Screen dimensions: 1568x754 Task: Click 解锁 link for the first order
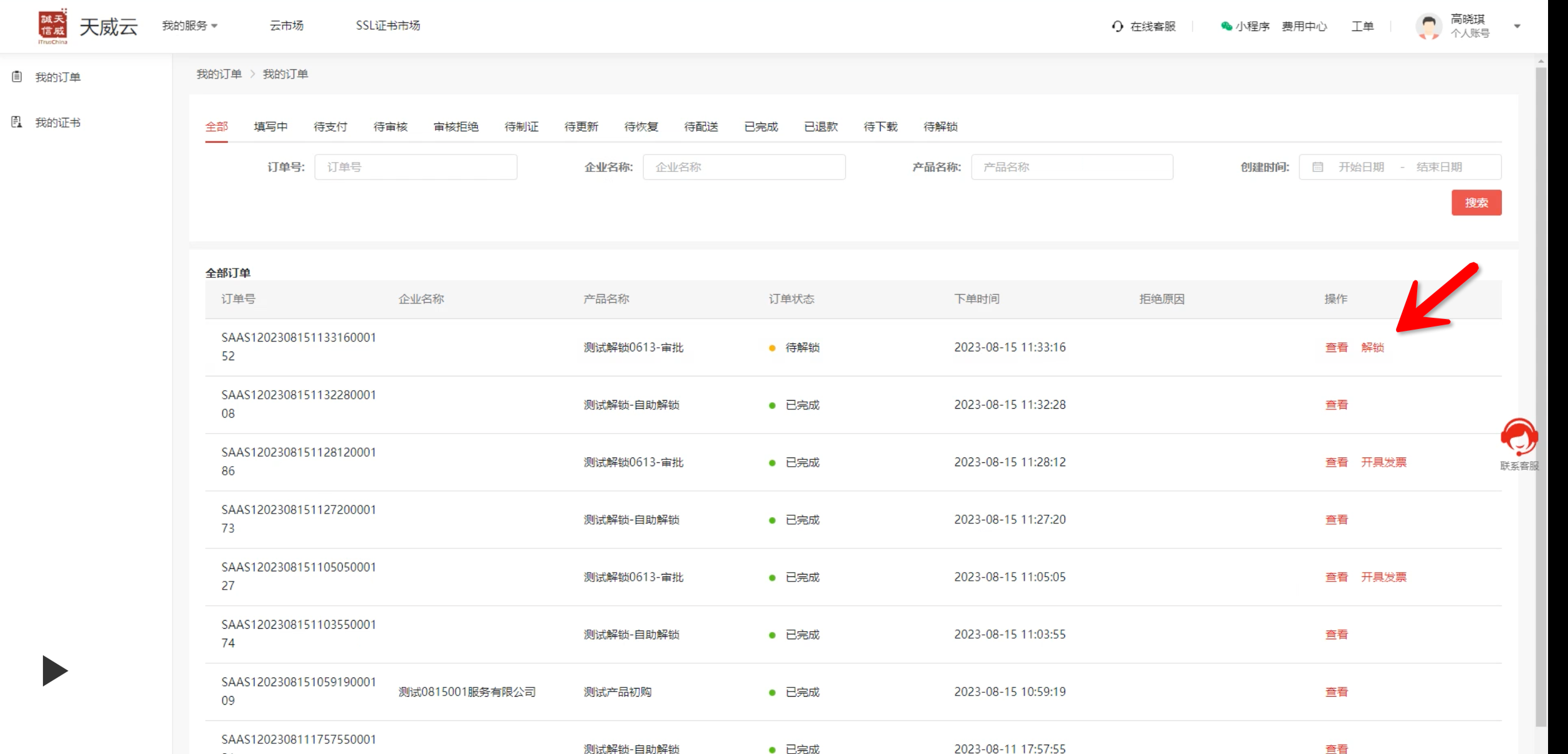click(x=1372, y=347)
